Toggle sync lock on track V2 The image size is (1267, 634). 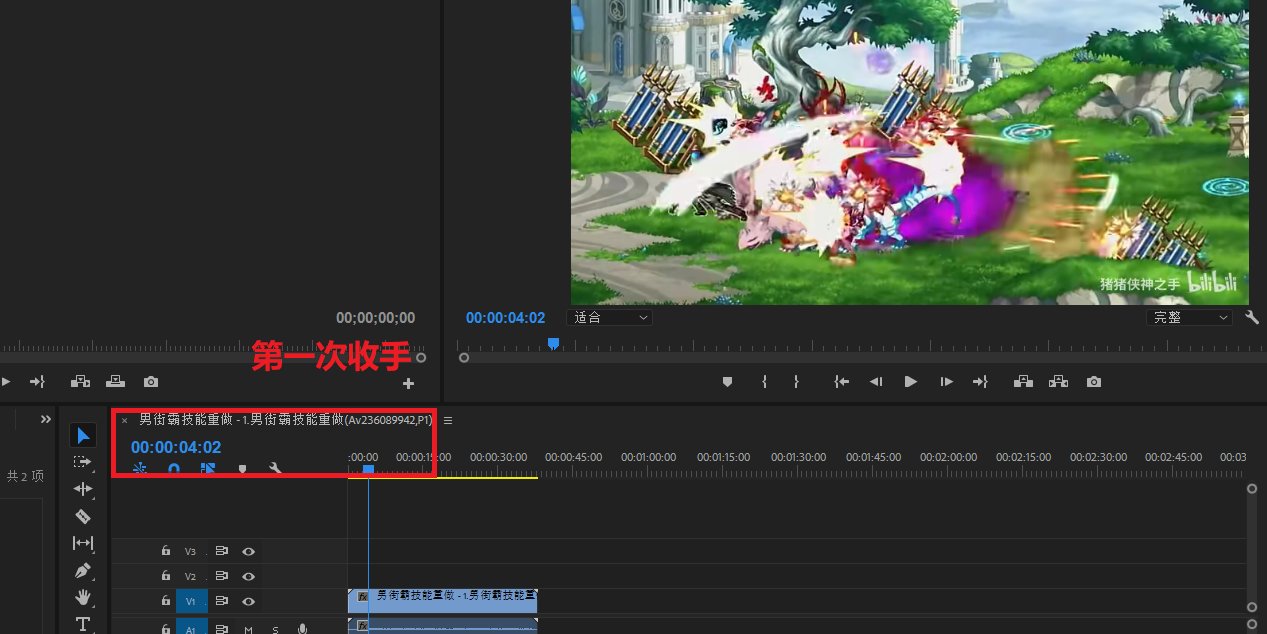pyautogui.click(x=222, y=576)
